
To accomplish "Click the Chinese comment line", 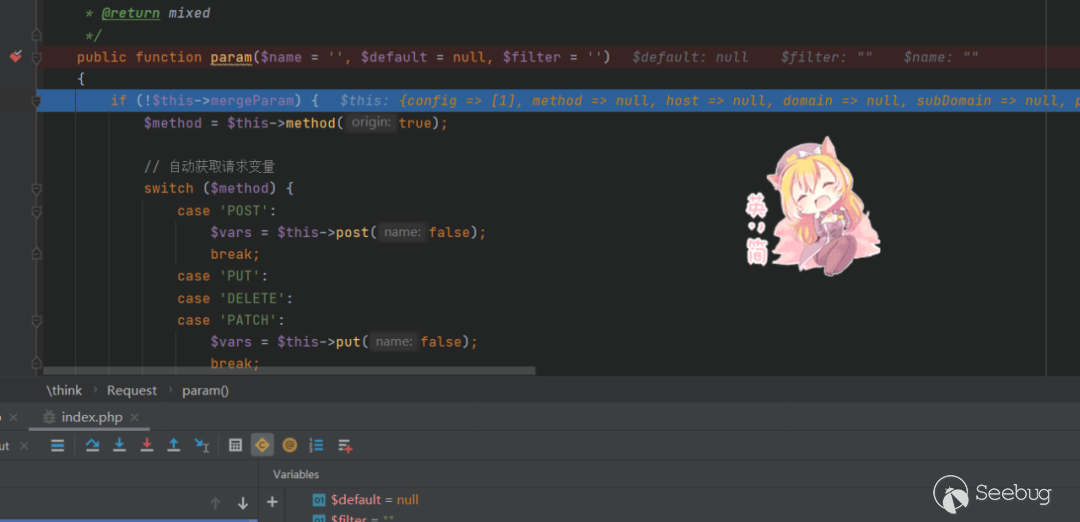I will pyautogui.click(x=210, y=167).
